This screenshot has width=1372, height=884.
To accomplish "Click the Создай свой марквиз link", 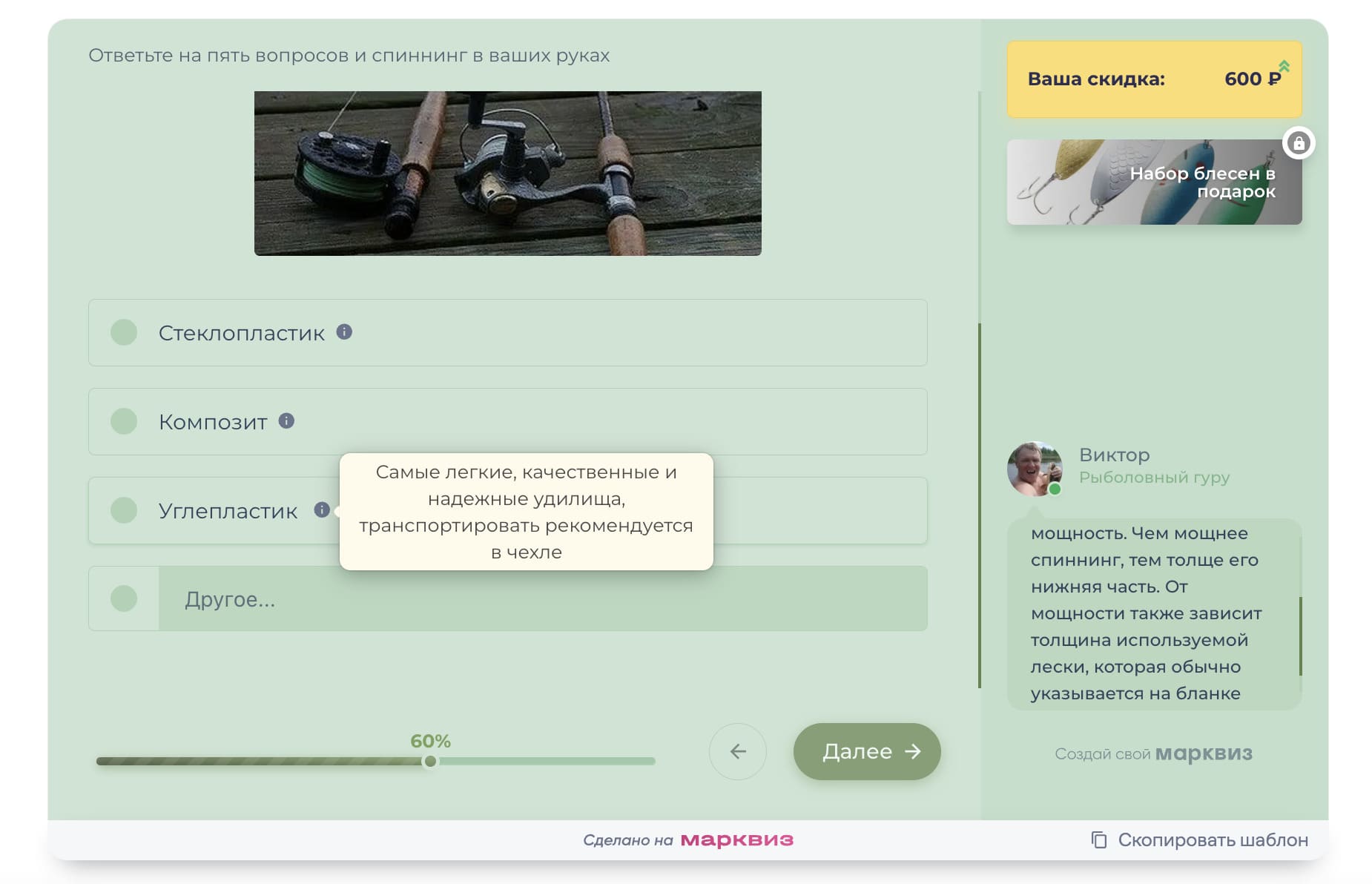I will [x=1153, y=753].
